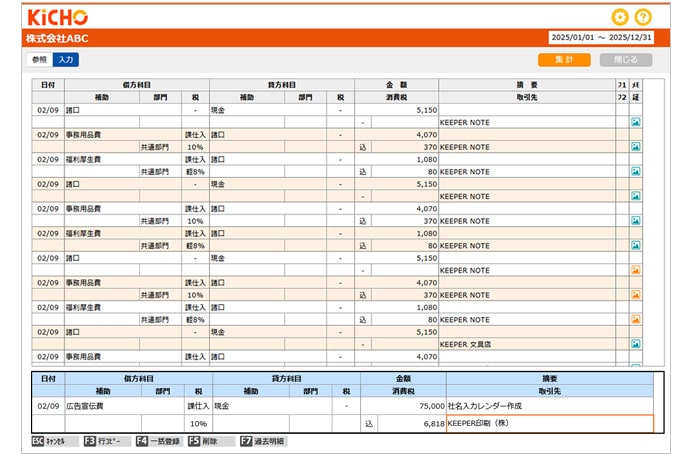Open the settings gear icon

(x=620, y=17)
